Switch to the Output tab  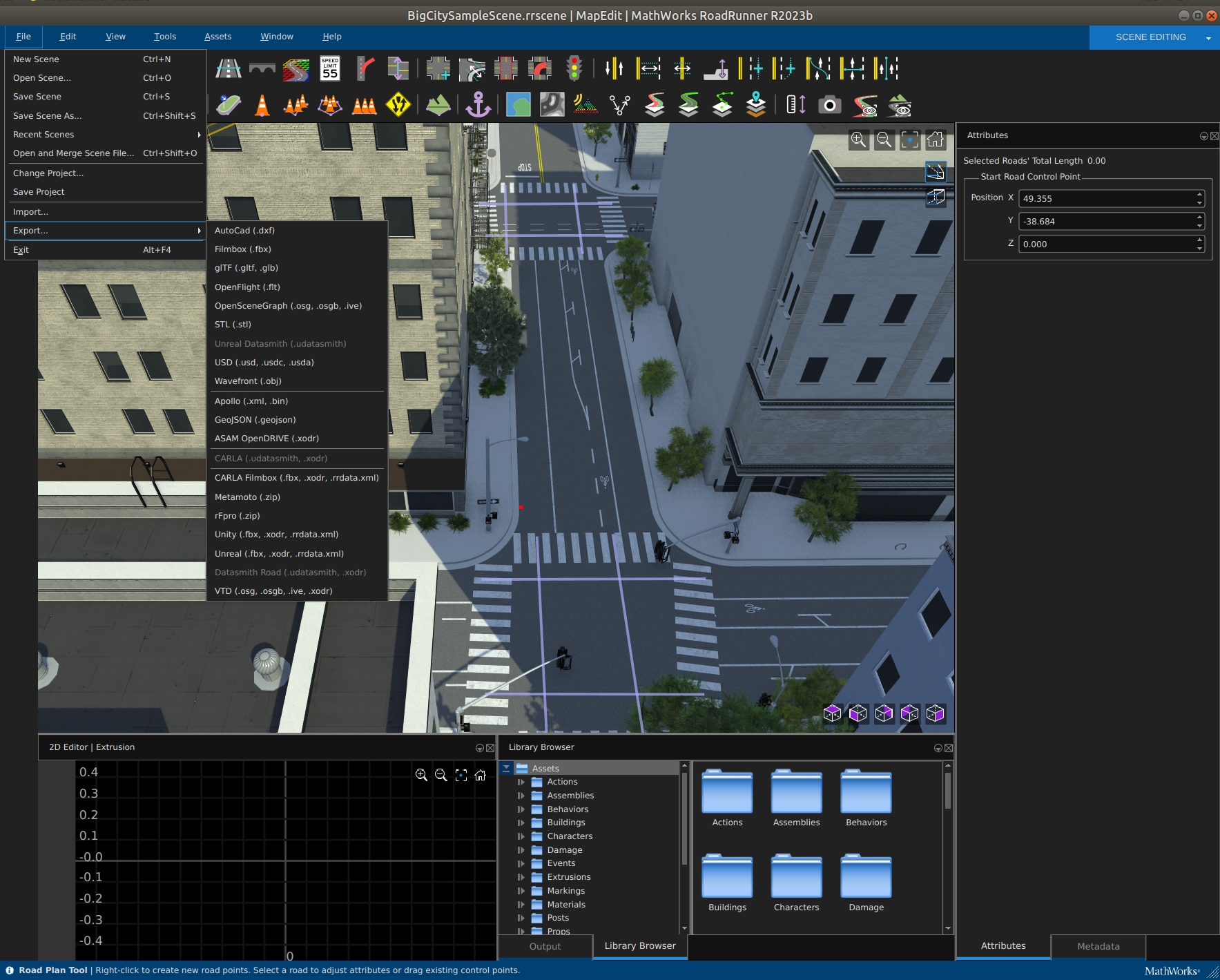(x=545, y=946)
